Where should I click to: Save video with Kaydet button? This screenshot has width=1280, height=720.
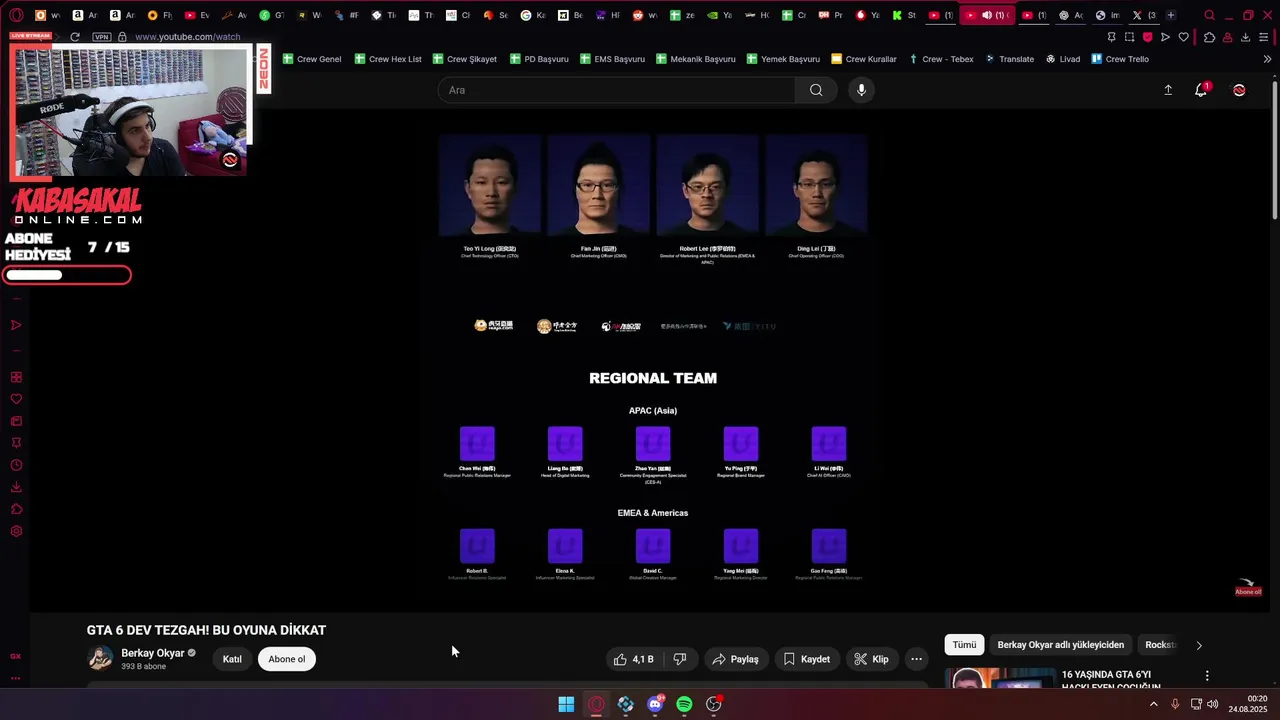pyautogui.click(x=806, y=659)
